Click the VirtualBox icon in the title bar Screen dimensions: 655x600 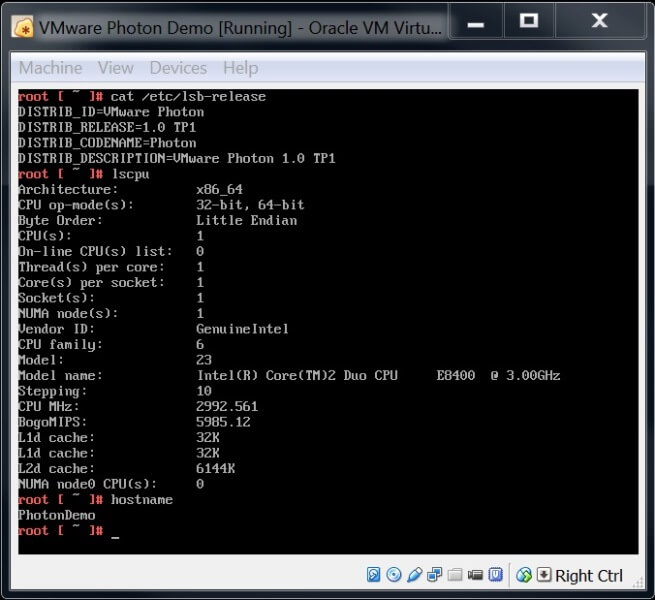click(22, 28)
